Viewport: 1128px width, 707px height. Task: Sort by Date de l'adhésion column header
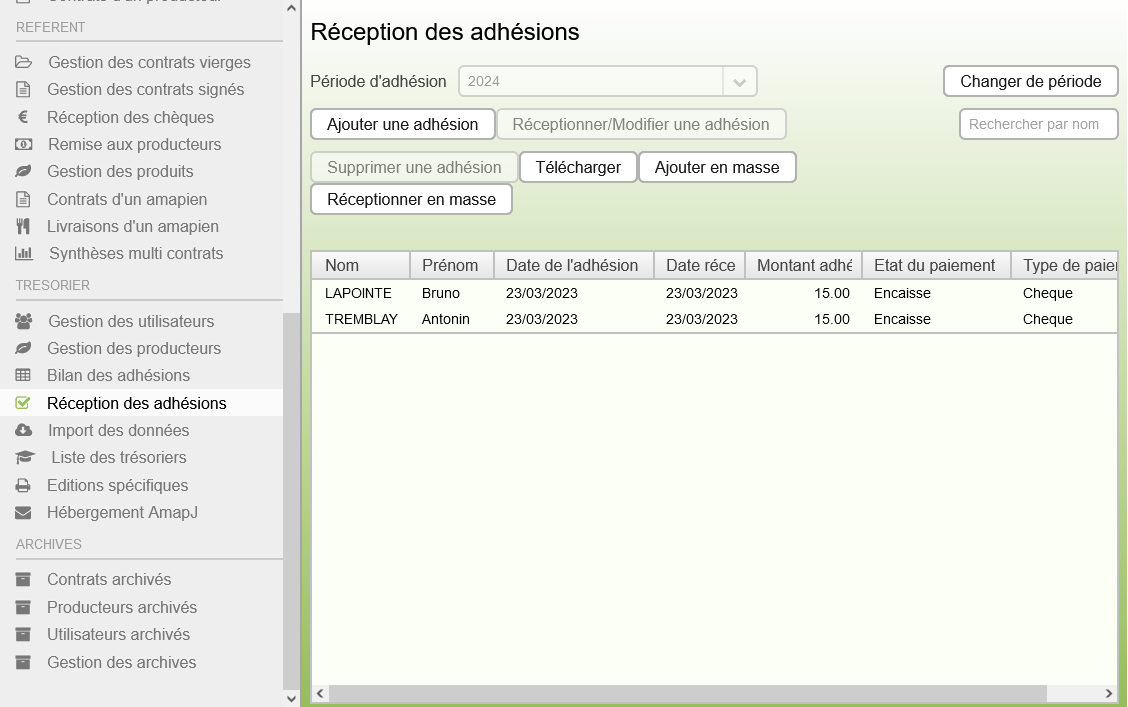pos(573,265)
